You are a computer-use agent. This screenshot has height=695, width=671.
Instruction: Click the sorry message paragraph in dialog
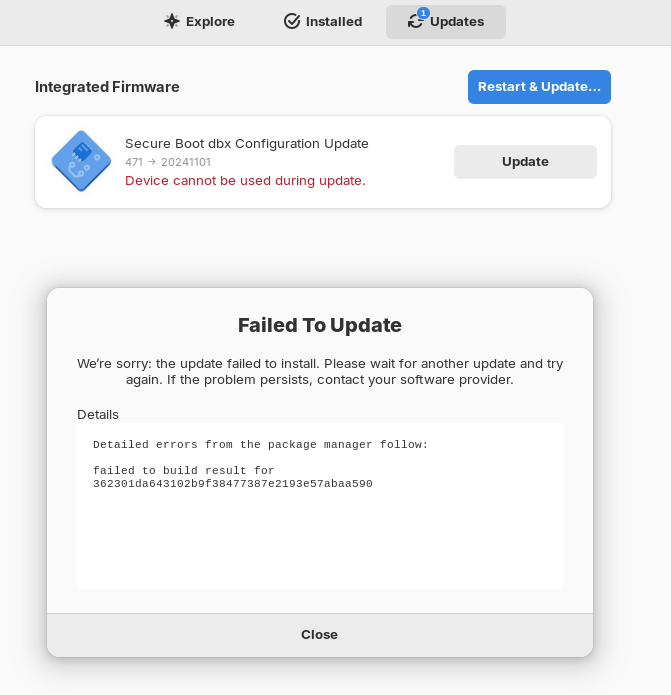pyautogui.click(x=319, y=372)
